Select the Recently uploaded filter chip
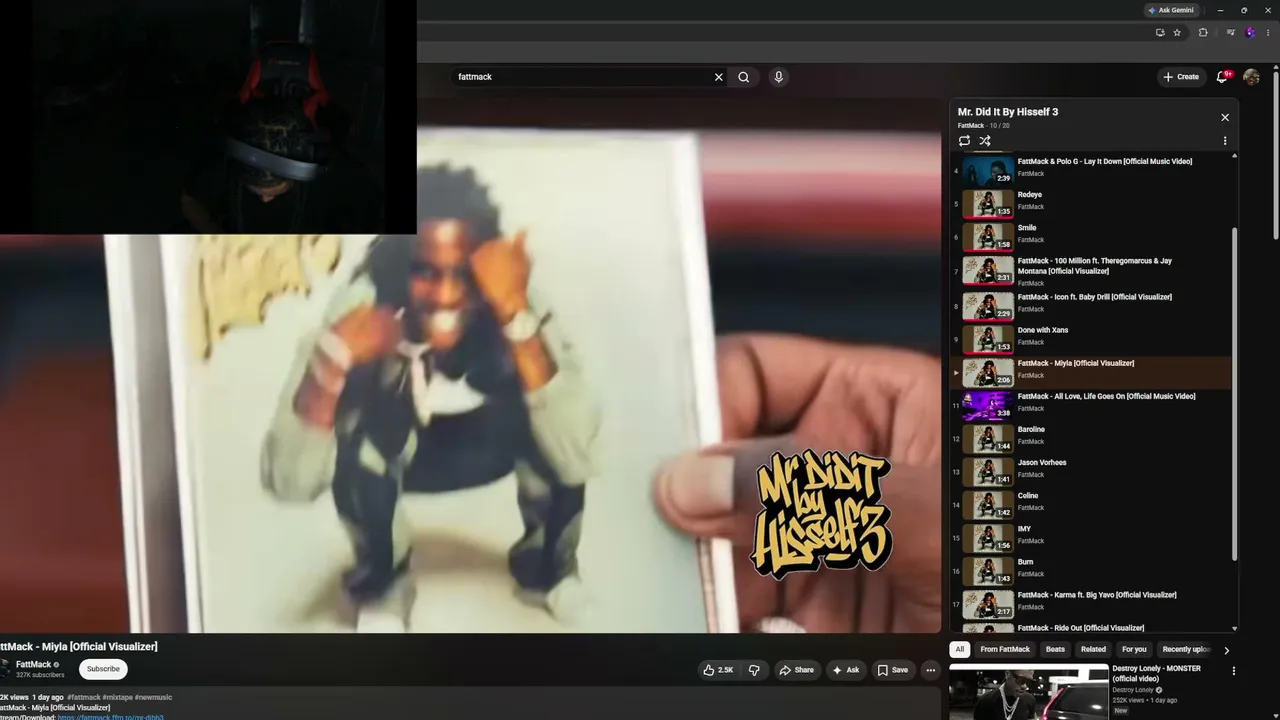Screen dimensions: 1280x720 [1186, 650]
